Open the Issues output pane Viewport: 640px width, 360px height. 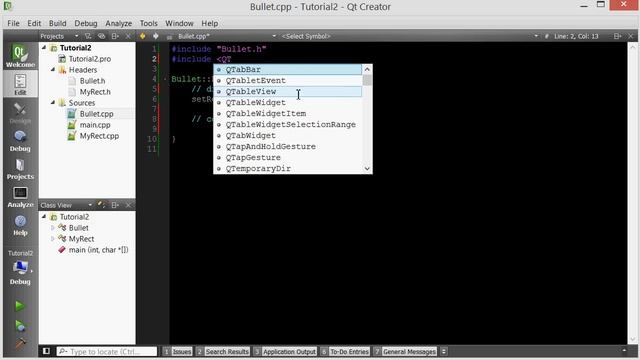(x=178, y=351)
